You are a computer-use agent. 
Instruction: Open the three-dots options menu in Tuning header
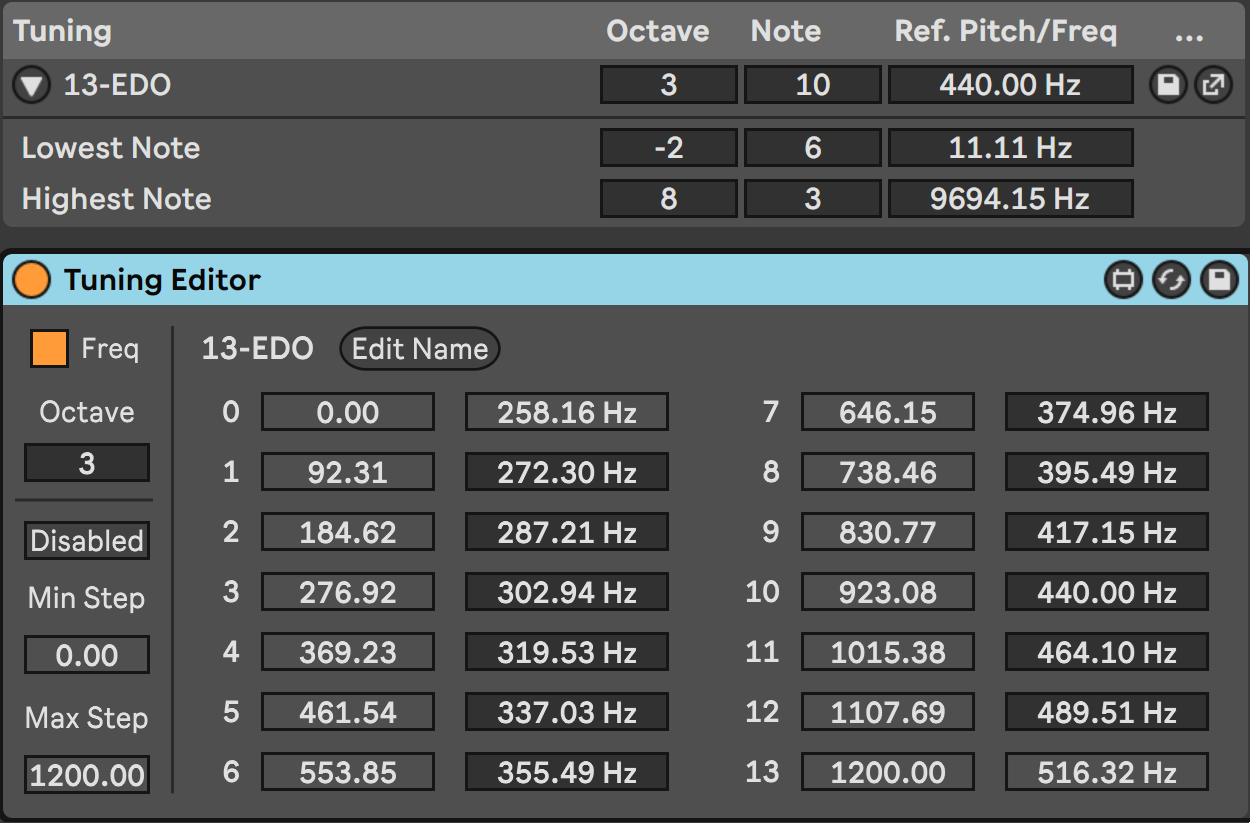pyautogui.click(x=1189, y=33)
